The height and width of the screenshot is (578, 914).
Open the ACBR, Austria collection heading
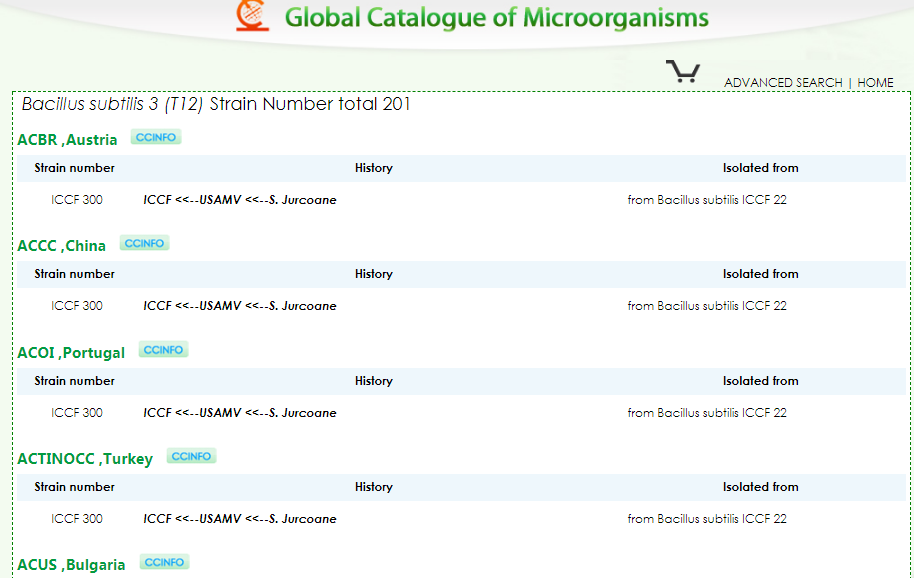pos(67,140)
